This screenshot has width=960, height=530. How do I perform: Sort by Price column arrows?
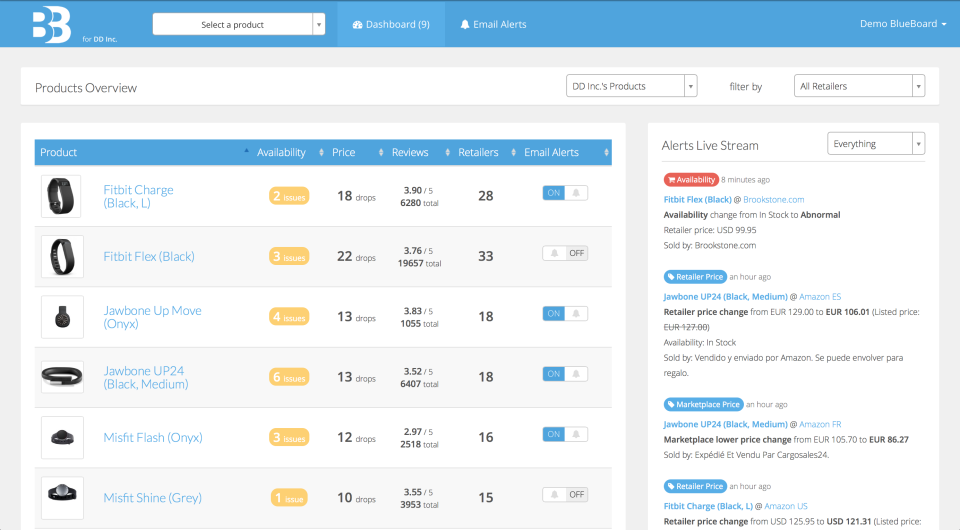coord(381,152)
